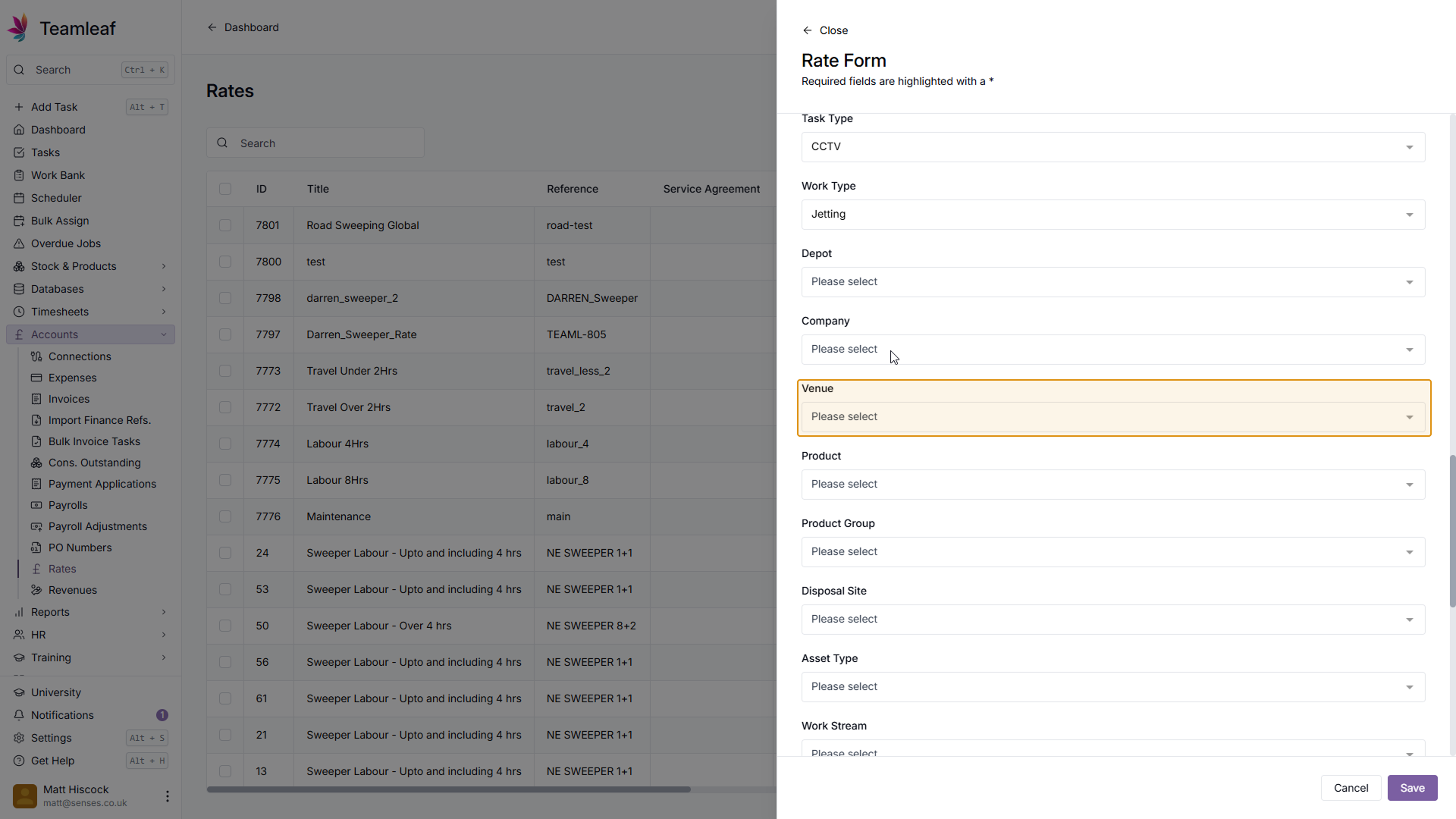
Task: Click the Teamleaf logo icon
Action: [18, 28]
